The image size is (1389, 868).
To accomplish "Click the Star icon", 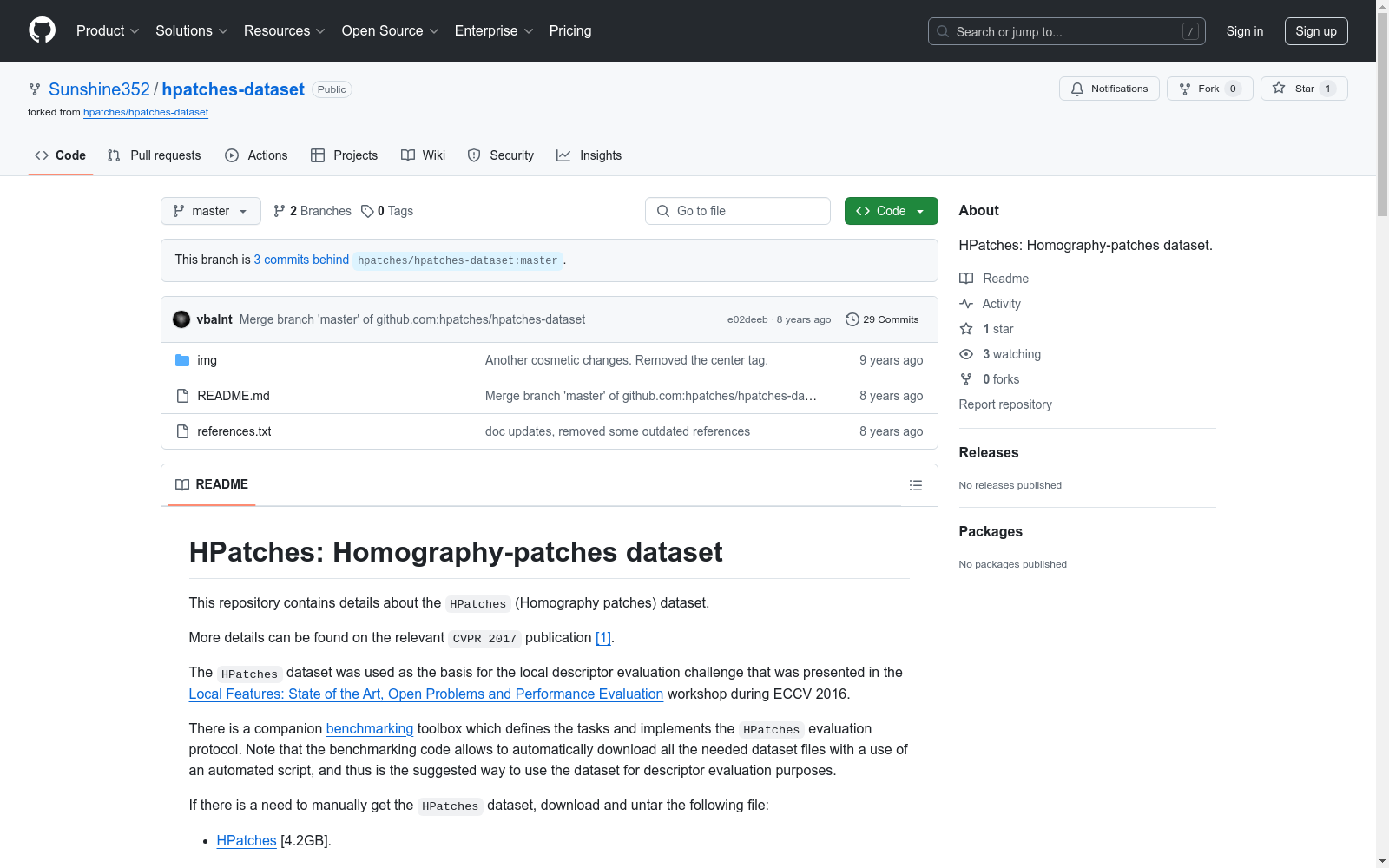I will pyautogui.click(x=1279, y=88).
